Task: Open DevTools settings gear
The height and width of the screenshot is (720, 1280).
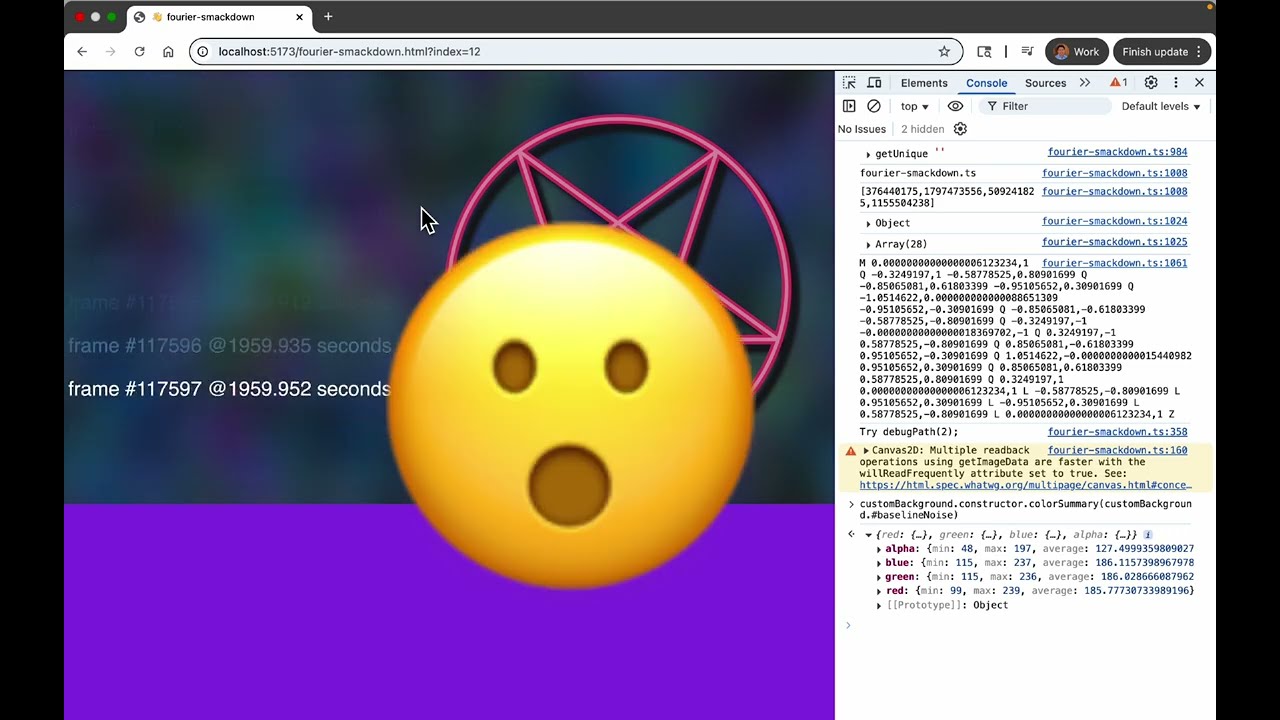Action: click(x=1151, y=83)
